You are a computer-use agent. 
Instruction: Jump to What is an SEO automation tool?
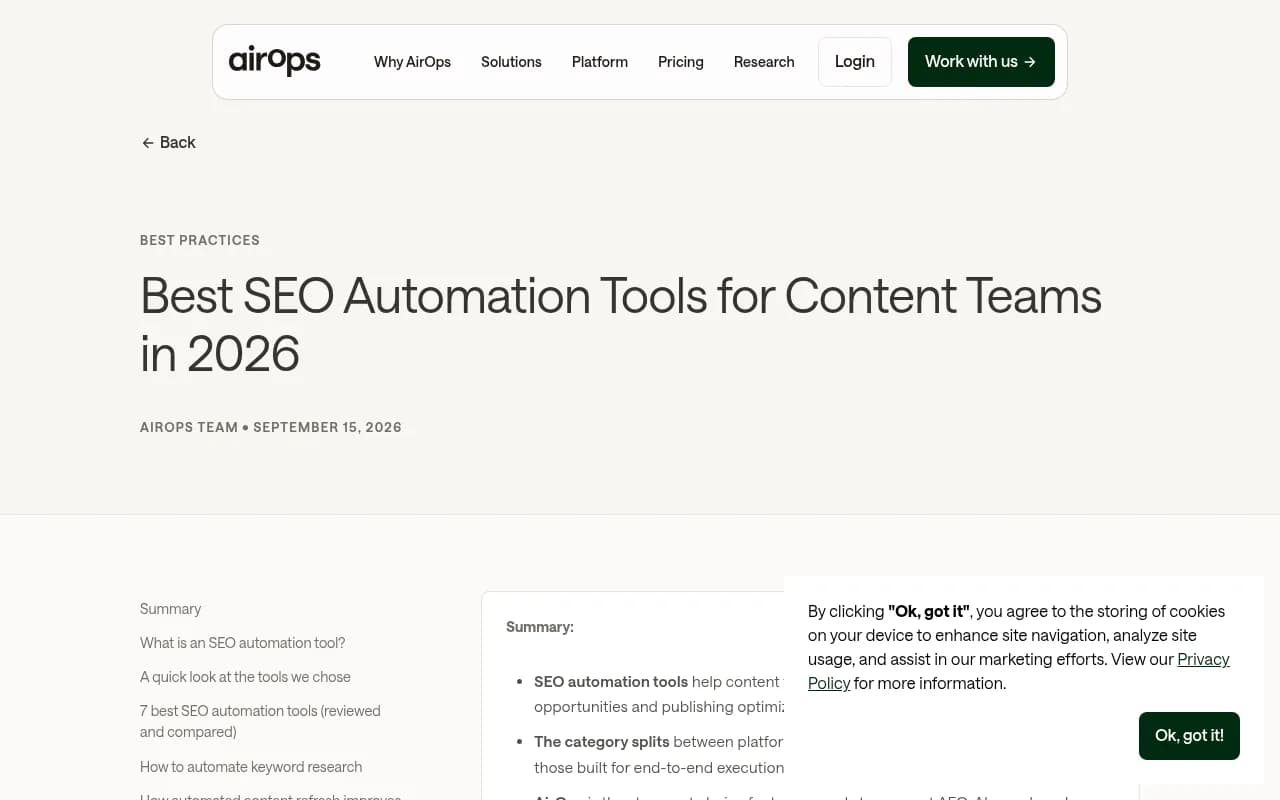point(242,643)
